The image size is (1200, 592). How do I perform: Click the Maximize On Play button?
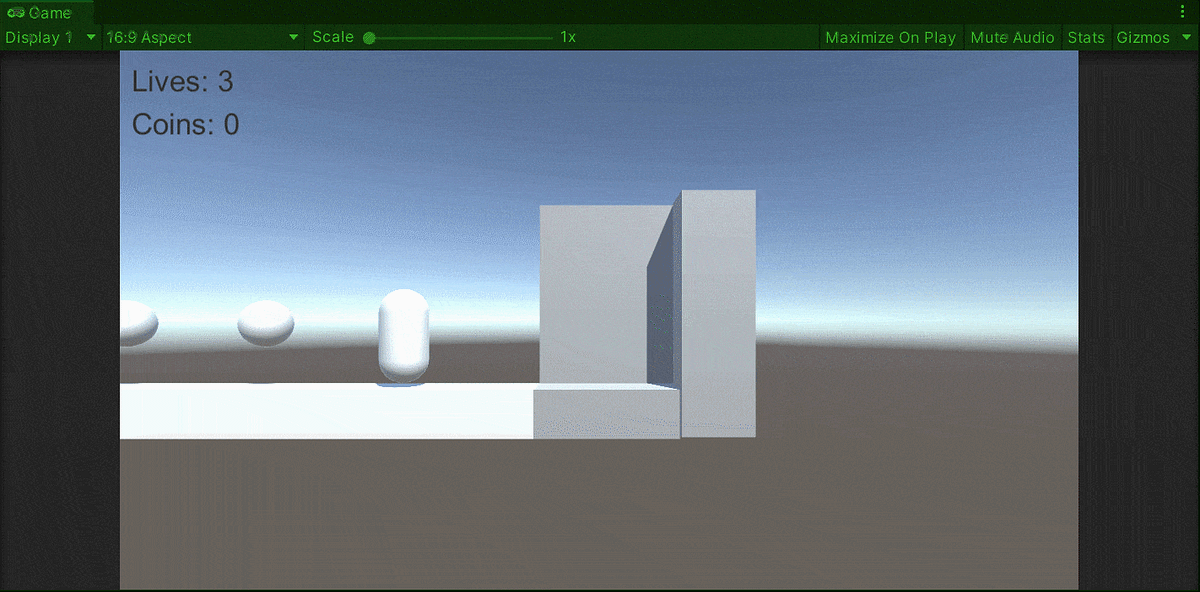click(890, 37)
